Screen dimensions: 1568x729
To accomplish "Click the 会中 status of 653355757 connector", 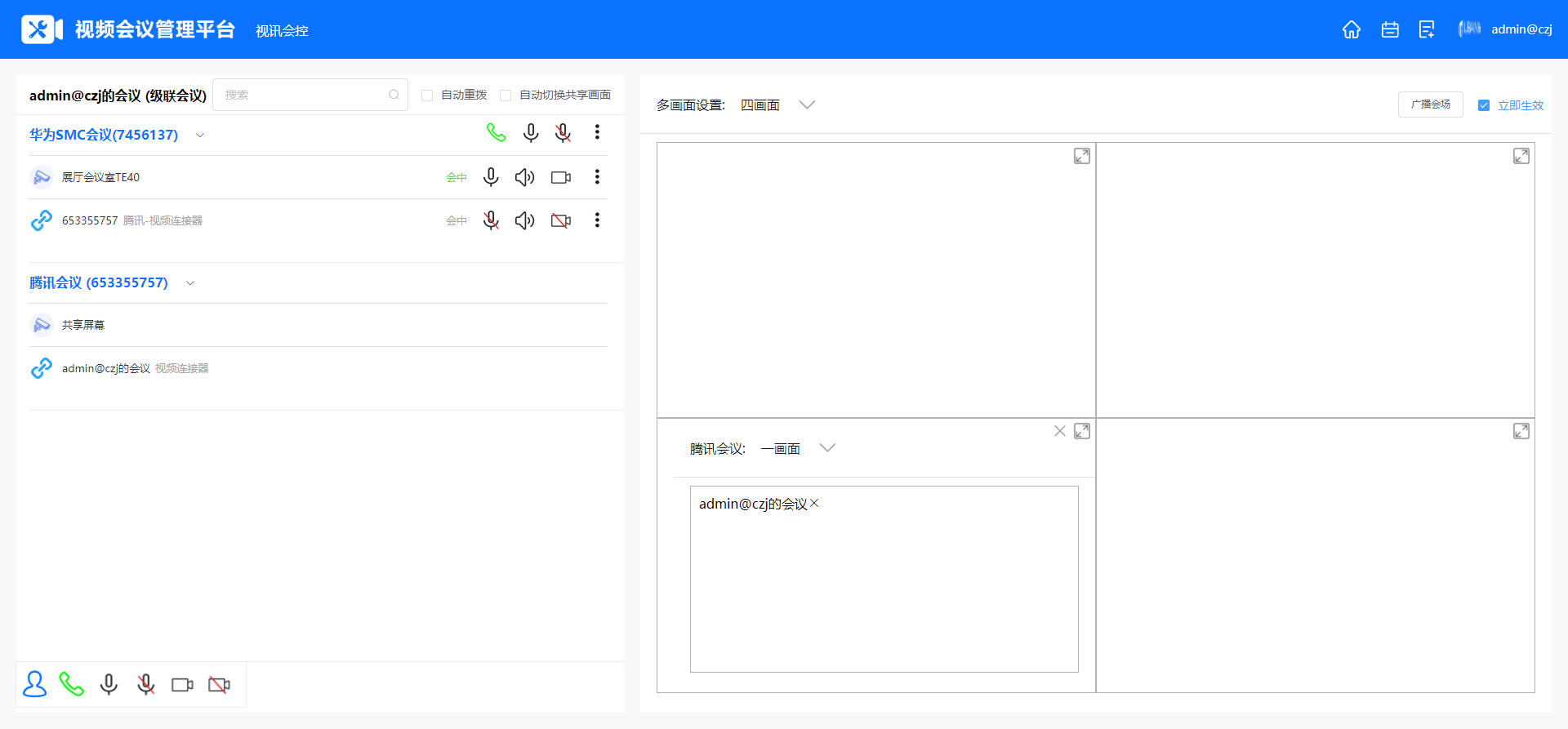I will point(457,220).
